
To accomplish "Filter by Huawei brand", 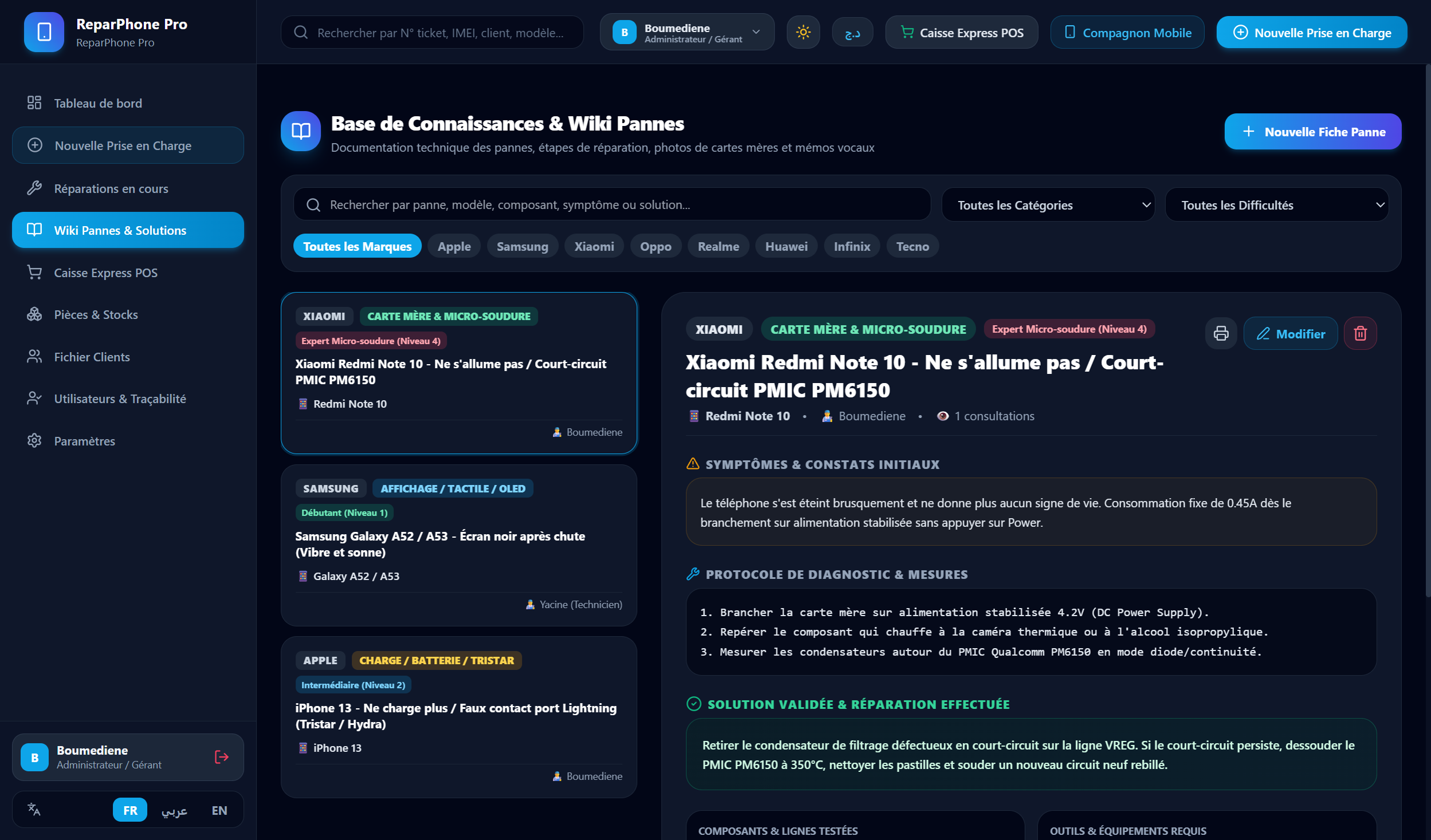I will tap(786, 246).
